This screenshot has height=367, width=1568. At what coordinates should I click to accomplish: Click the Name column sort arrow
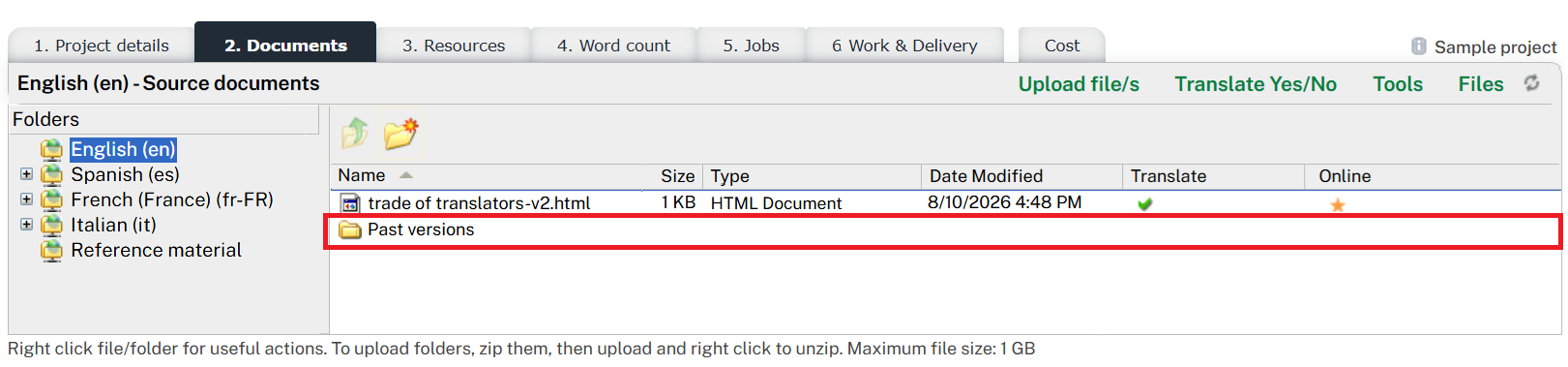pyautogui.click(x=406, y=175)
